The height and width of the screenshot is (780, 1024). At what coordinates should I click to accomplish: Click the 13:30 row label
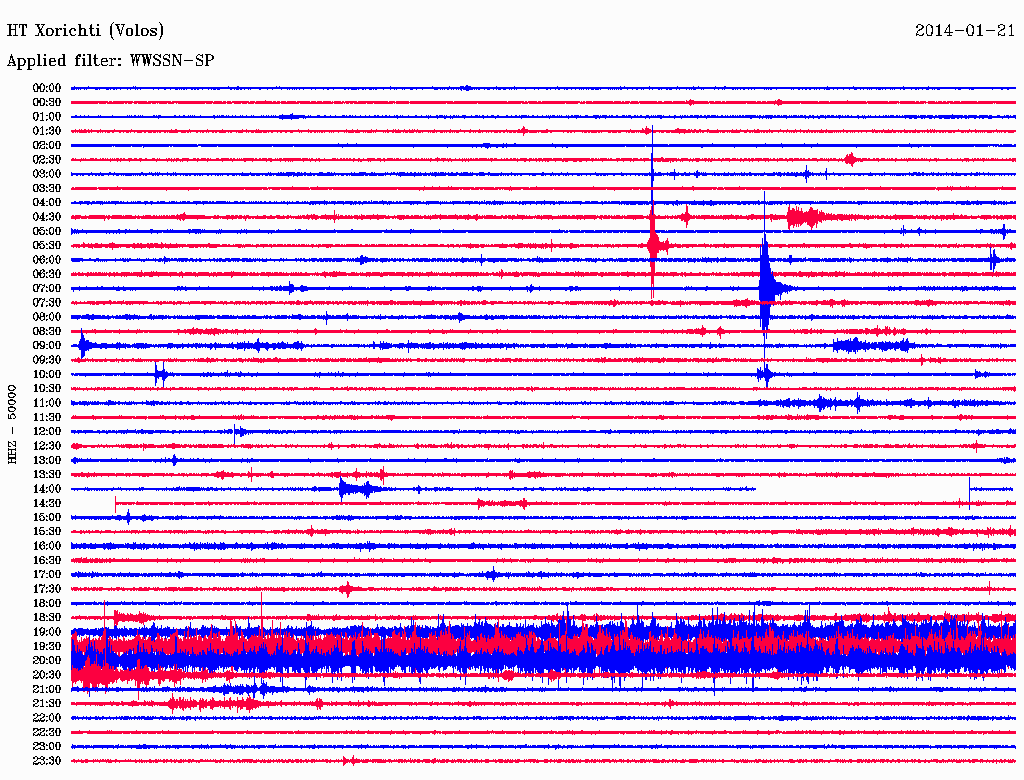(x=47, y=474)
